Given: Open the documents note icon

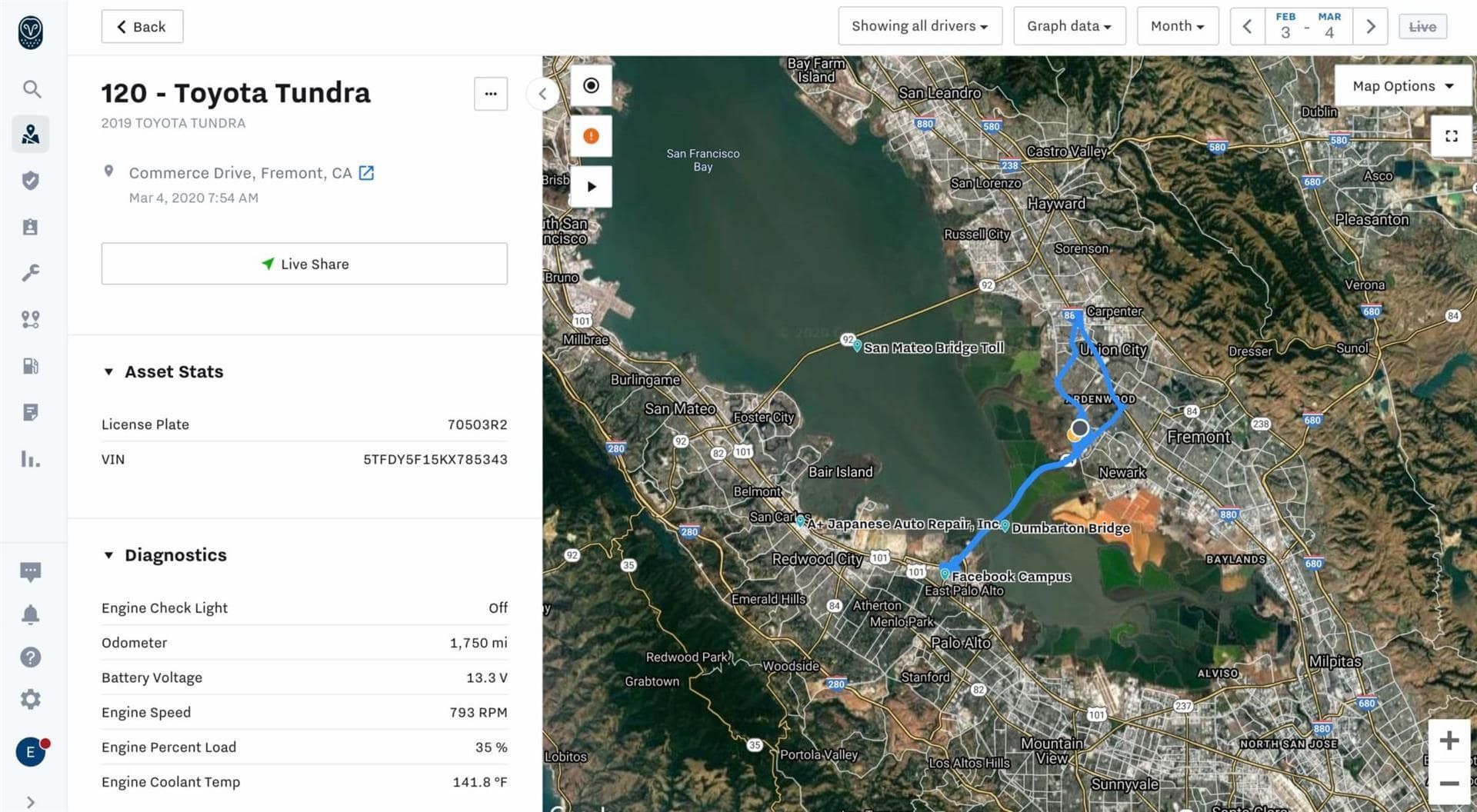Looking at the screenshot, I should click(31, 413).
